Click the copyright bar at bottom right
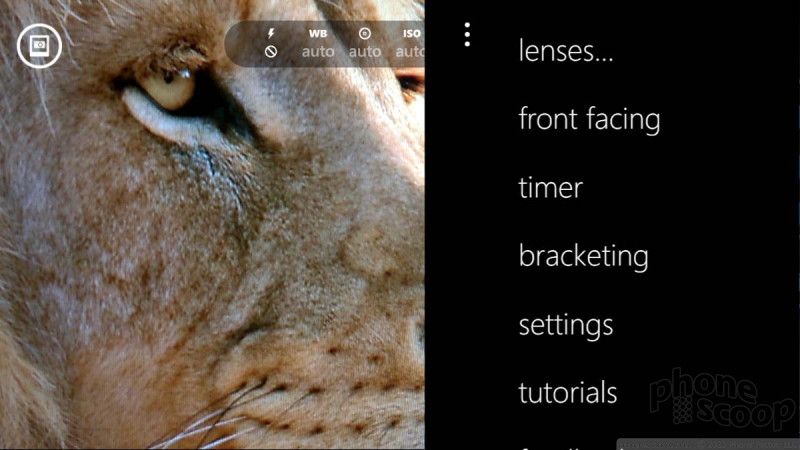This screenshot has height=450, width=800. [708, 444]
